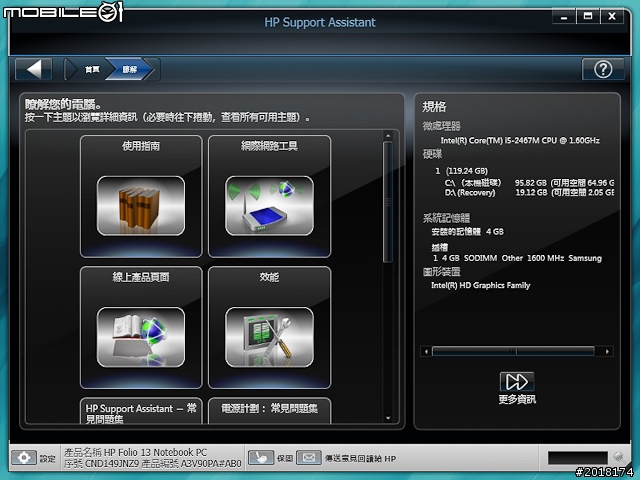640x480 pixels.
Task: Close the HP Support Assistant window
Action: tap(611, 17)
